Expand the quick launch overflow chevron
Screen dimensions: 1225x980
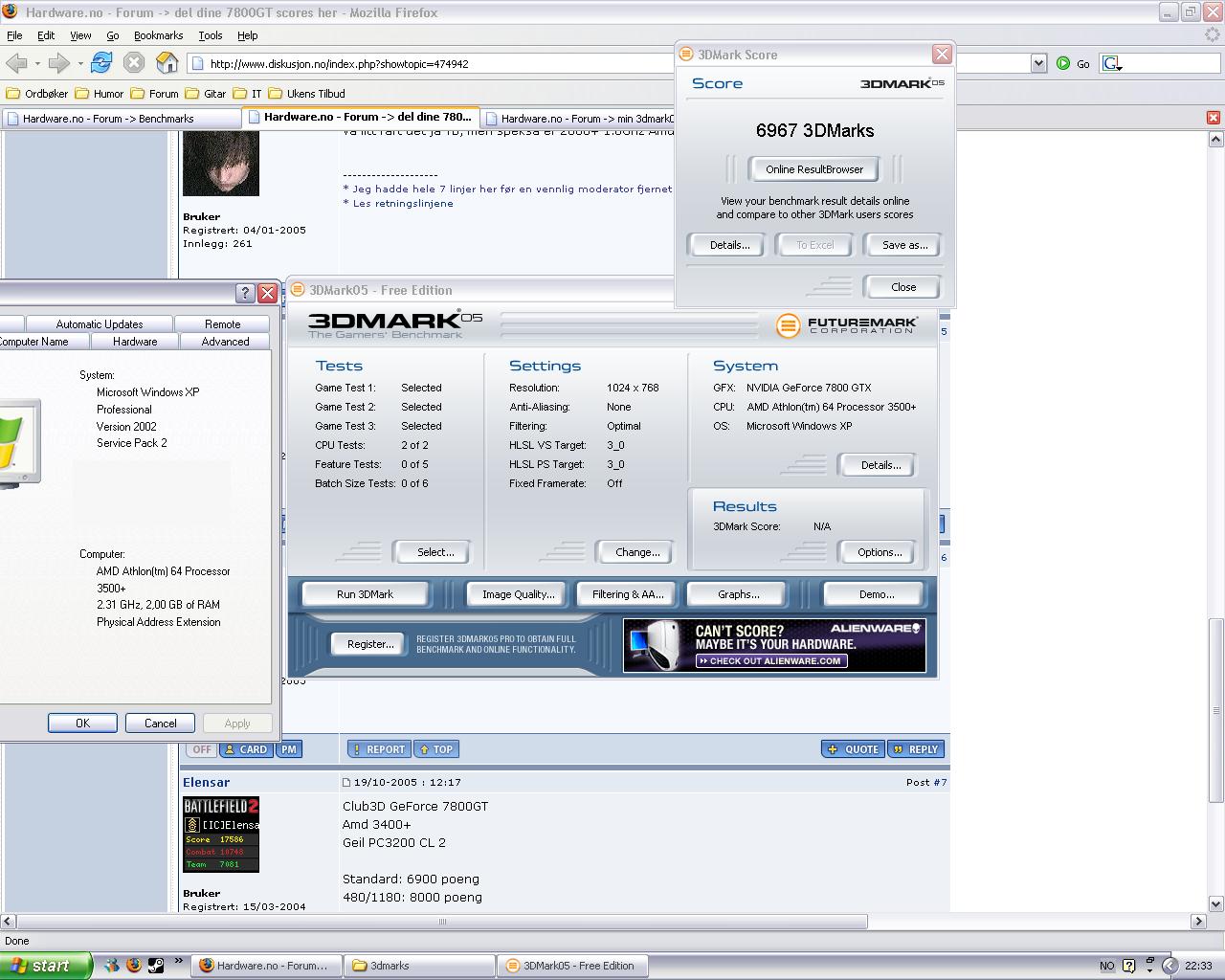click(x=178, y=962)
